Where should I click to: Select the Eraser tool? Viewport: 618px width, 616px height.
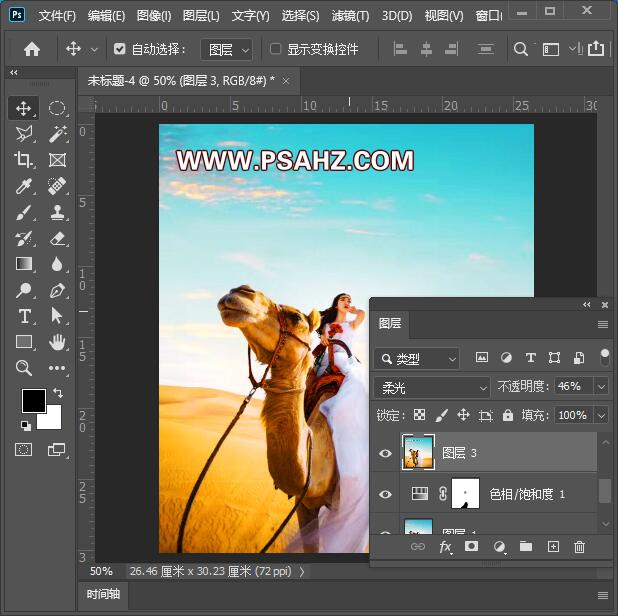[x=57, y=238]
